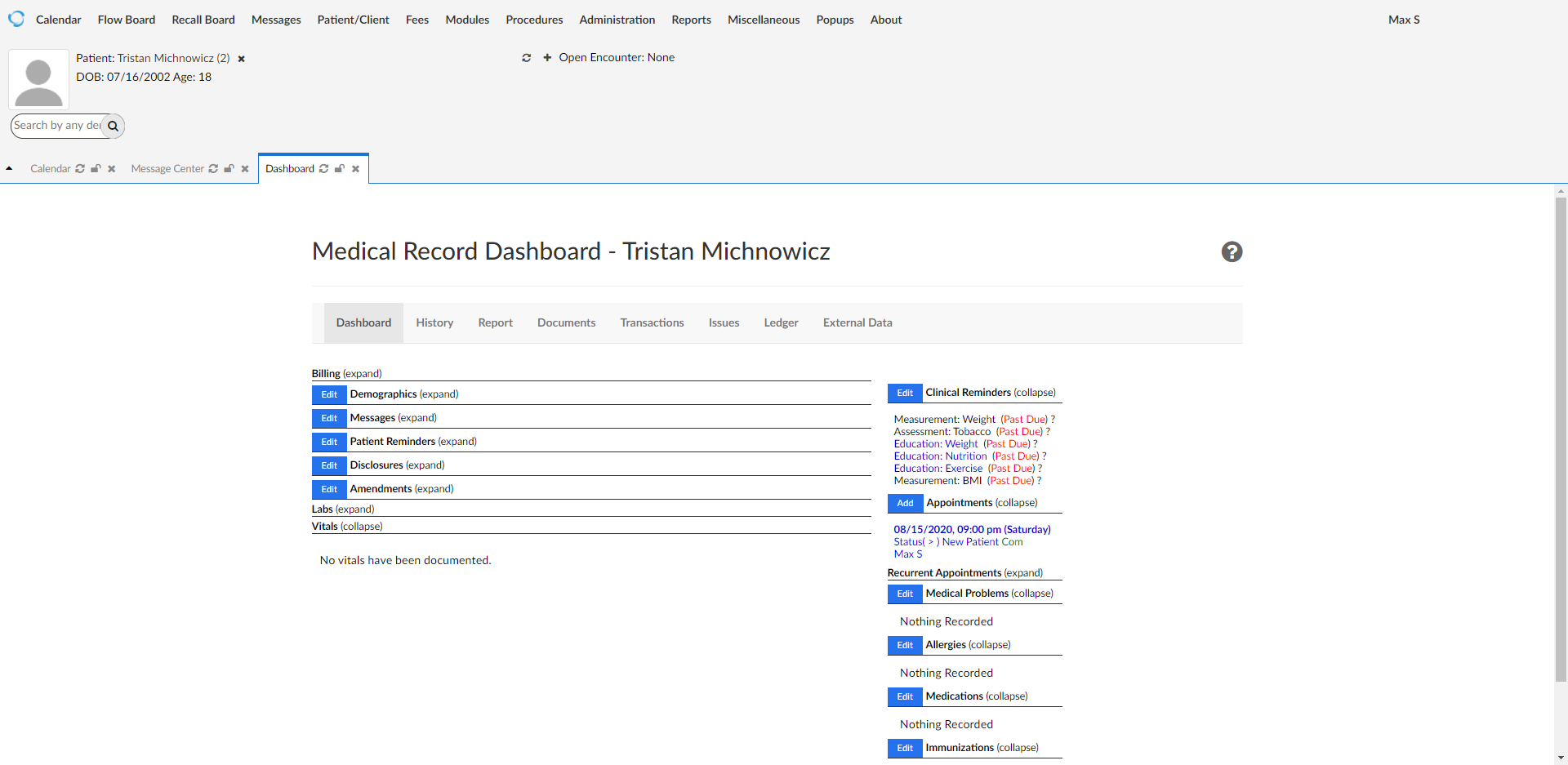Clear the active patient Tristan Michnowicz
This screenshot has width=1568, height=765.
(x=242, y=59)
